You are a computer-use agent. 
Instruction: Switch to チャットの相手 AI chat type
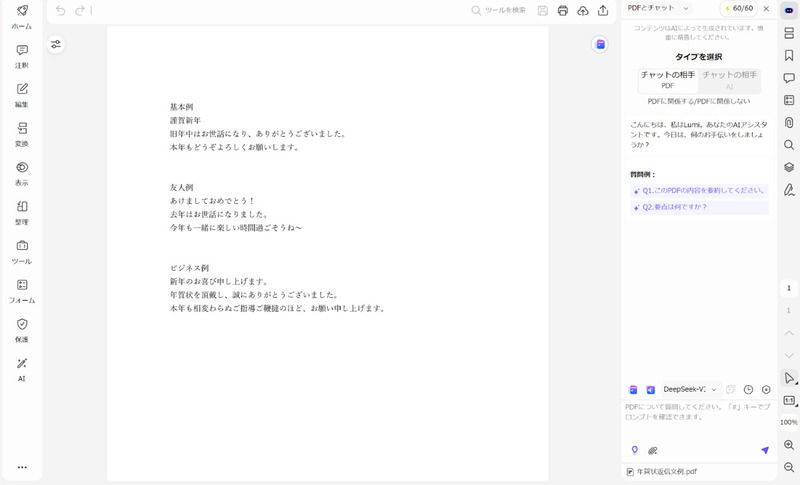(x=730, y=80)
